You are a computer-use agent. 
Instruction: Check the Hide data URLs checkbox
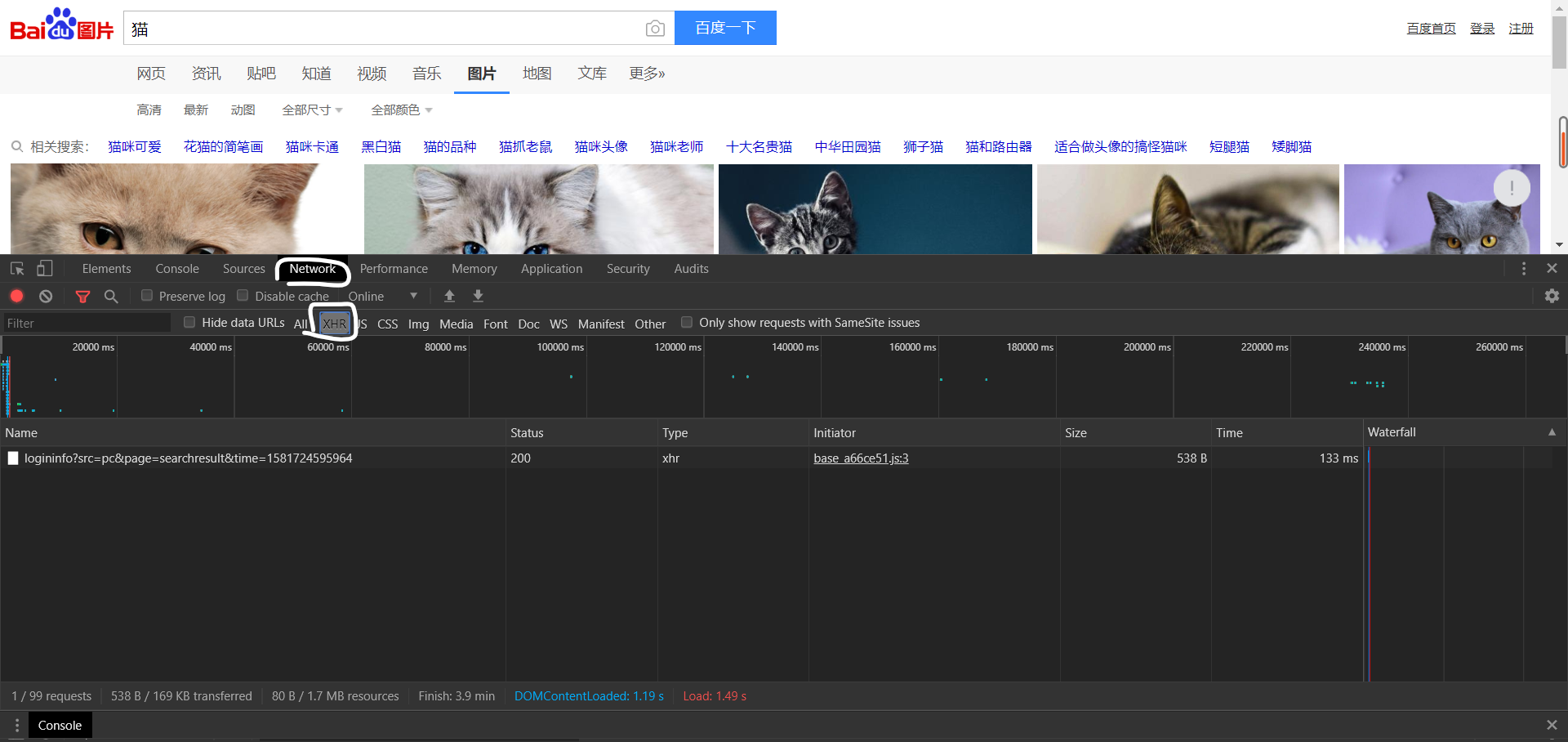point(189,322)
